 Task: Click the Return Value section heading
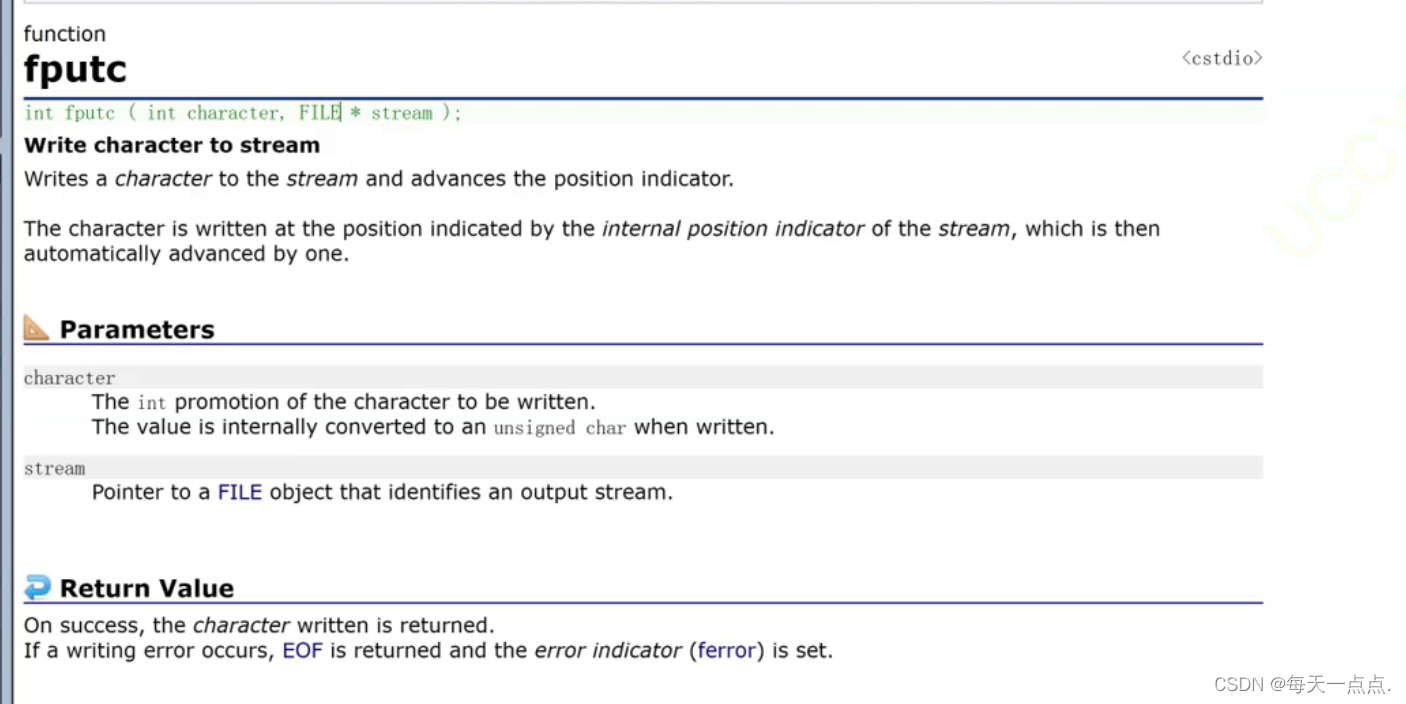[x=147, y=588]
